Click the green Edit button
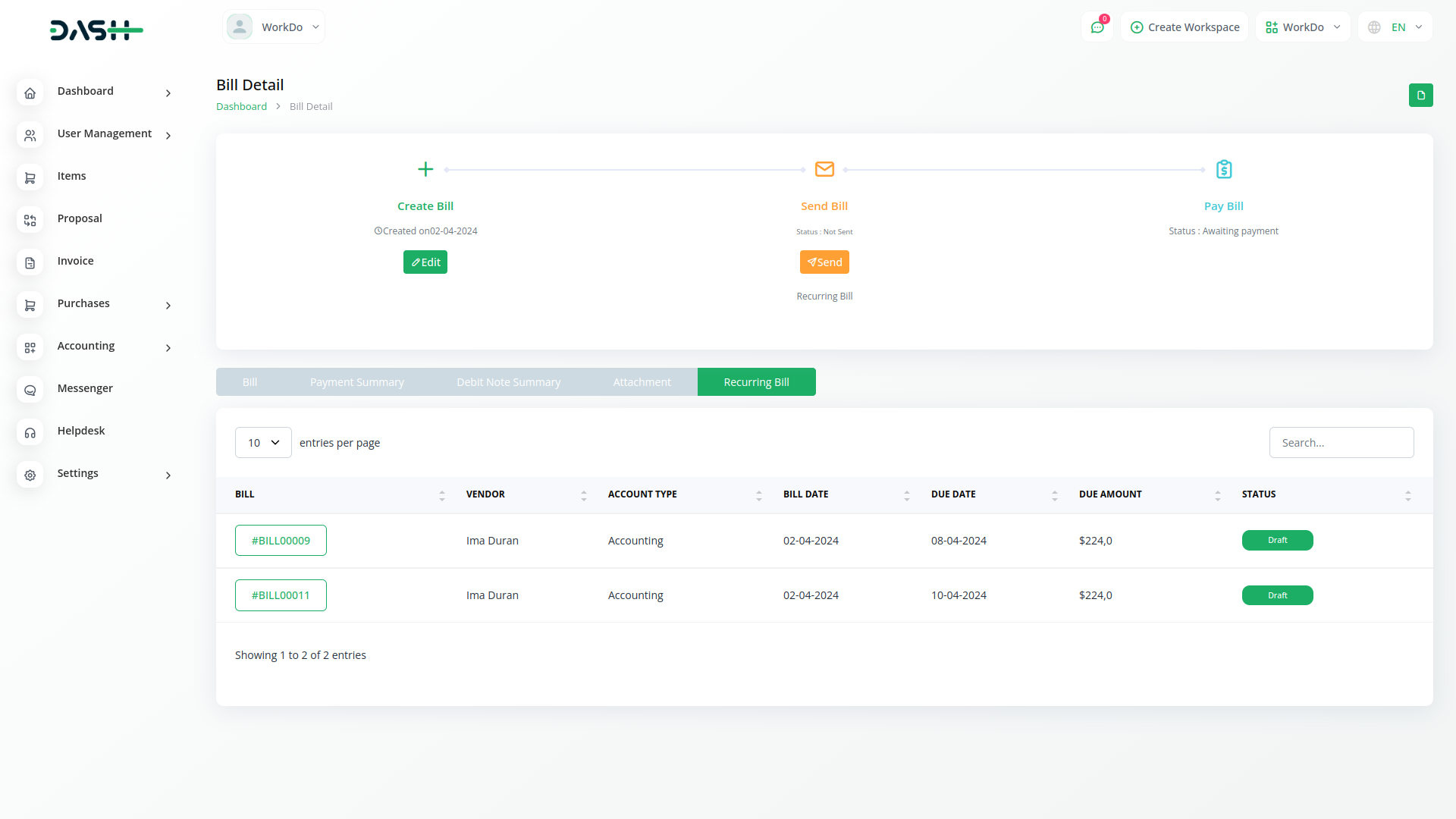1456x819 pixels. pos(425,262)
